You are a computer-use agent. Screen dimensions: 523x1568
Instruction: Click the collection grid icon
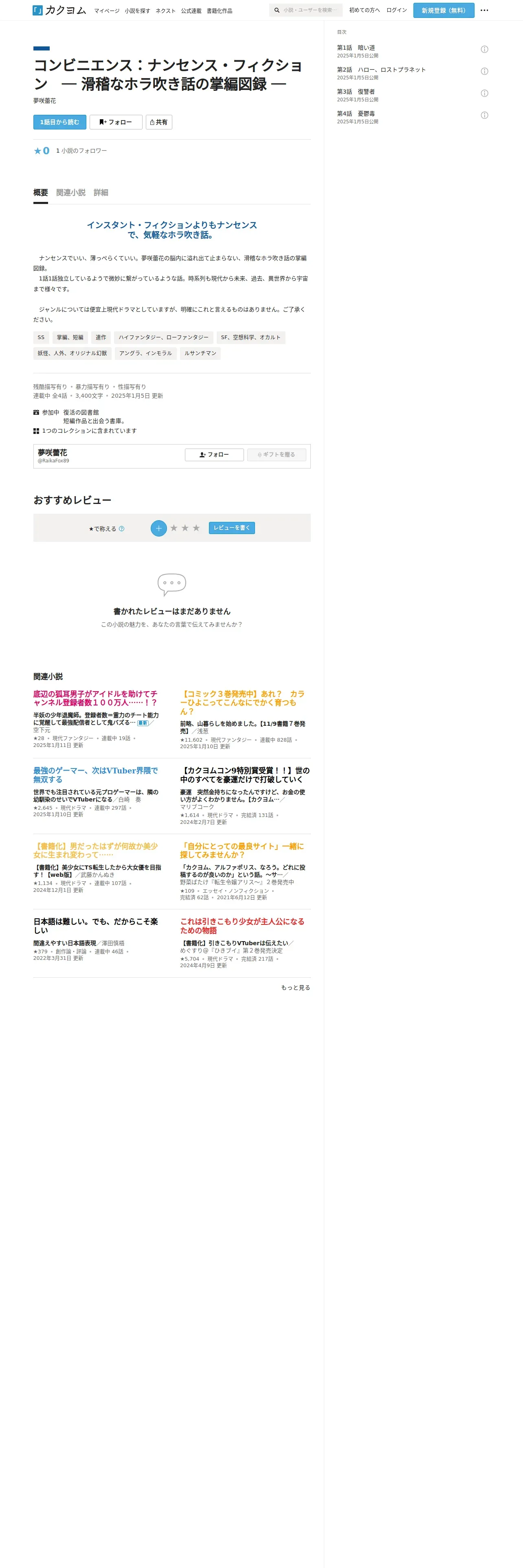click(36, 431)
